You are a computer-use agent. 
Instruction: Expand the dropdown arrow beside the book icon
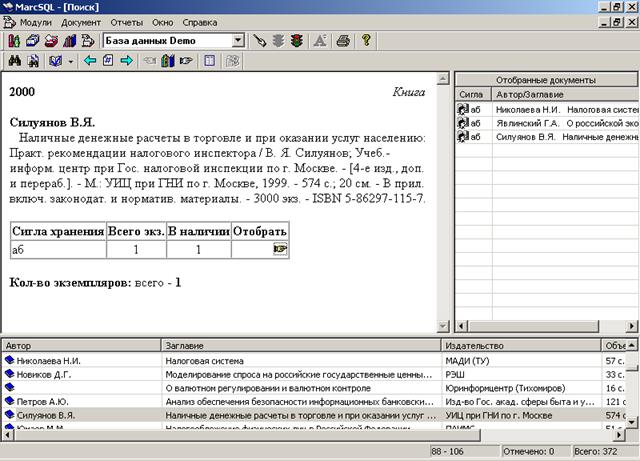pos(72,61)
